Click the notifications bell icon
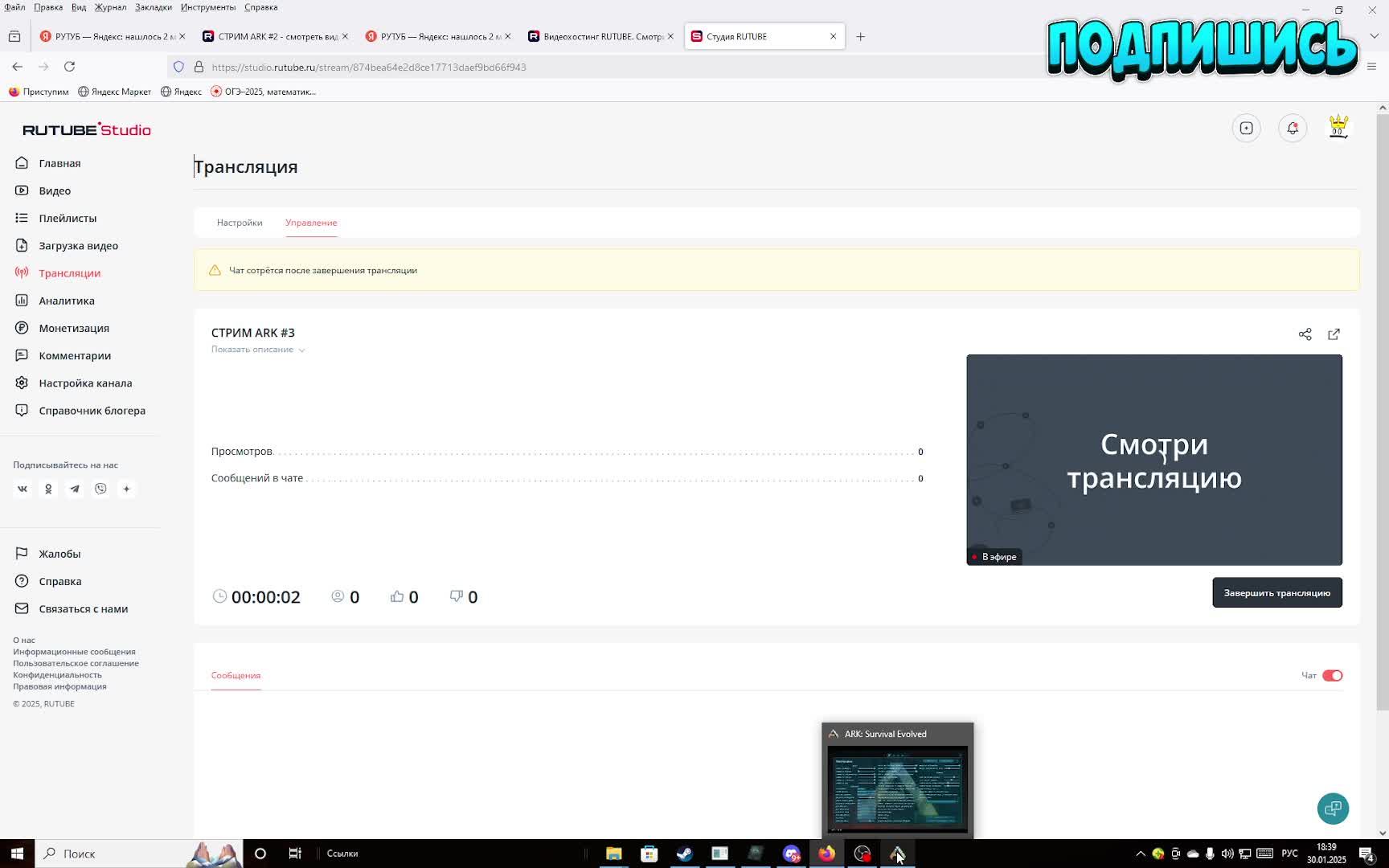Viewport: 1389px width, 868px height. 1293,128
